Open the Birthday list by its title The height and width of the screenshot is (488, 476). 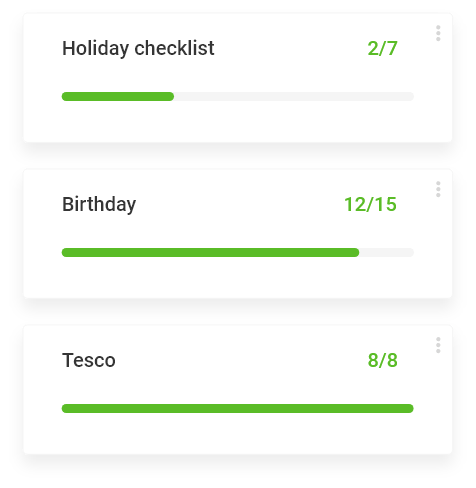tap(99, 204)
